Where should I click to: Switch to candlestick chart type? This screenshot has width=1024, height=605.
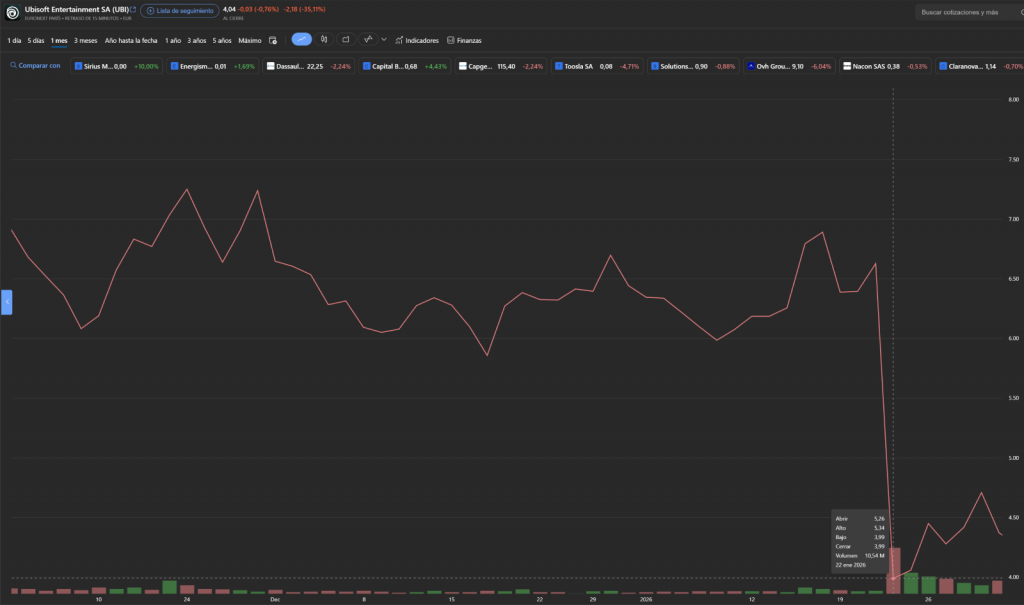(x=324, y=40)
